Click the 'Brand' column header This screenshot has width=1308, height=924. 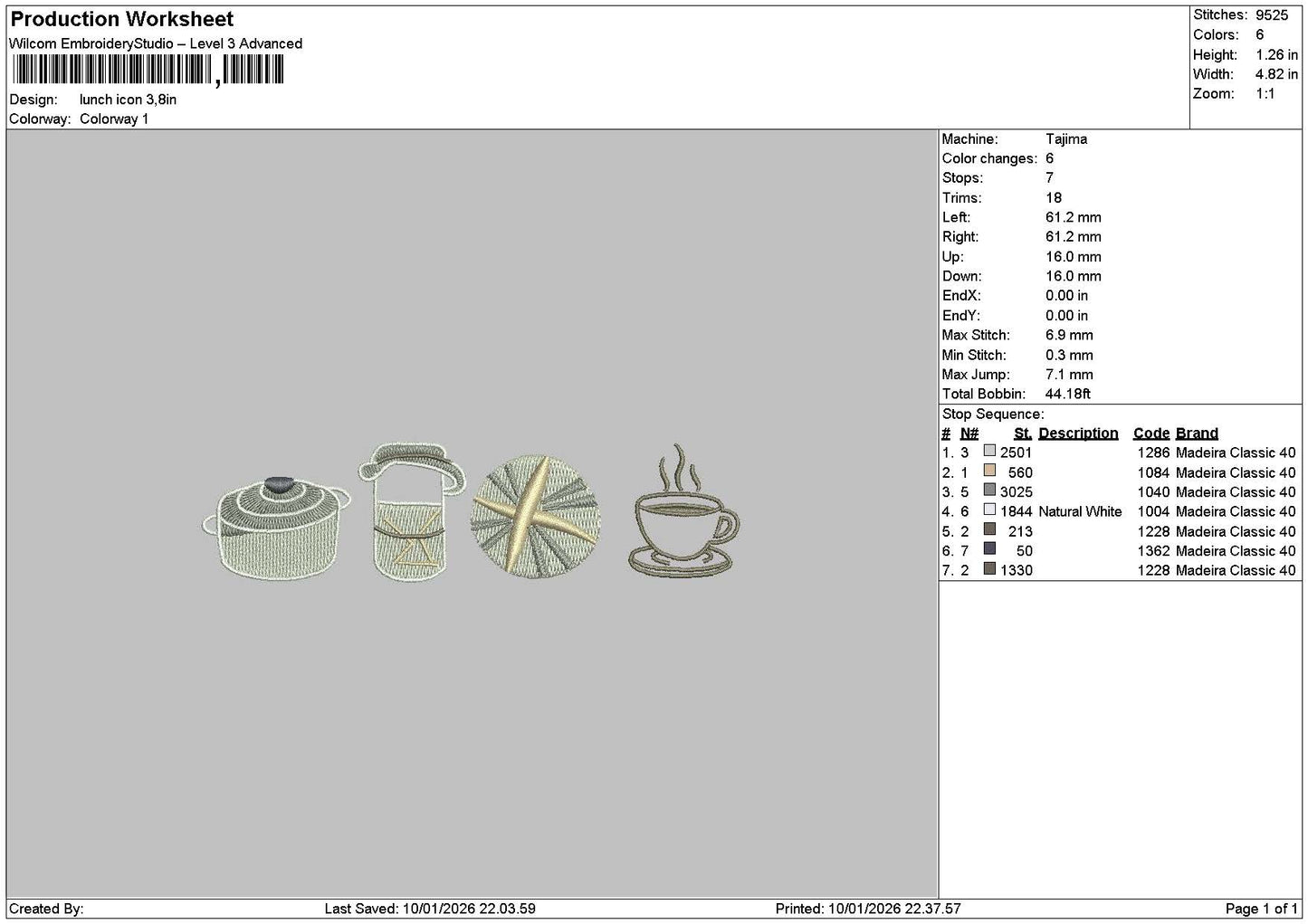coord(1197,433)
